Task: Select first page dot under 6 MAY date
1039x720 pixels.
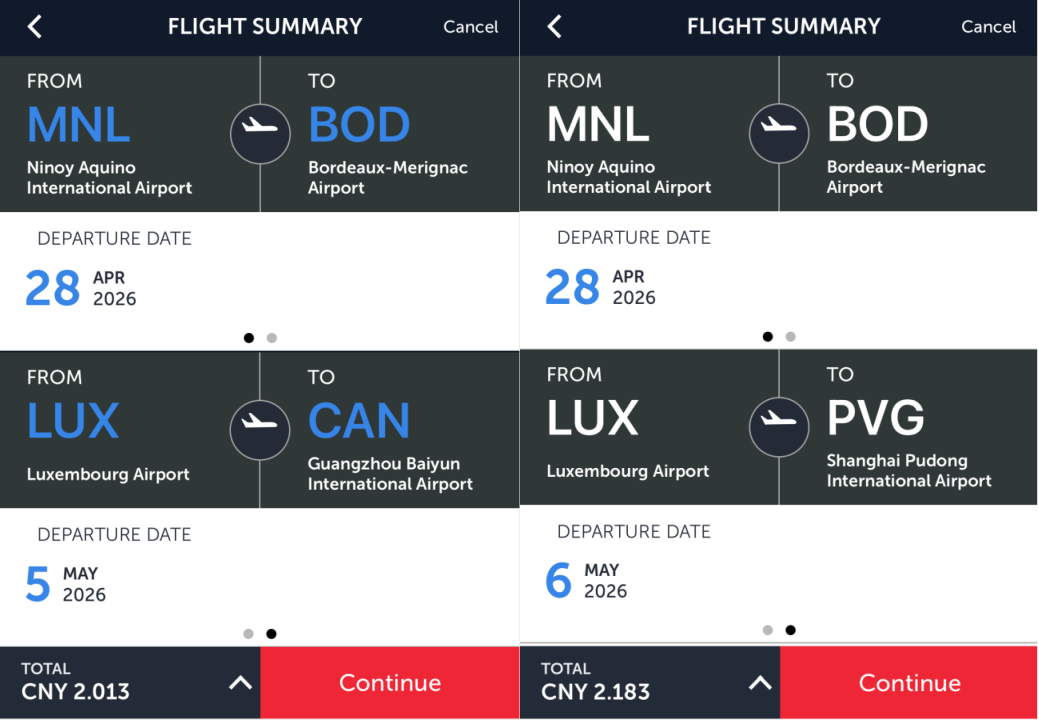Action: tap(767, 630)
